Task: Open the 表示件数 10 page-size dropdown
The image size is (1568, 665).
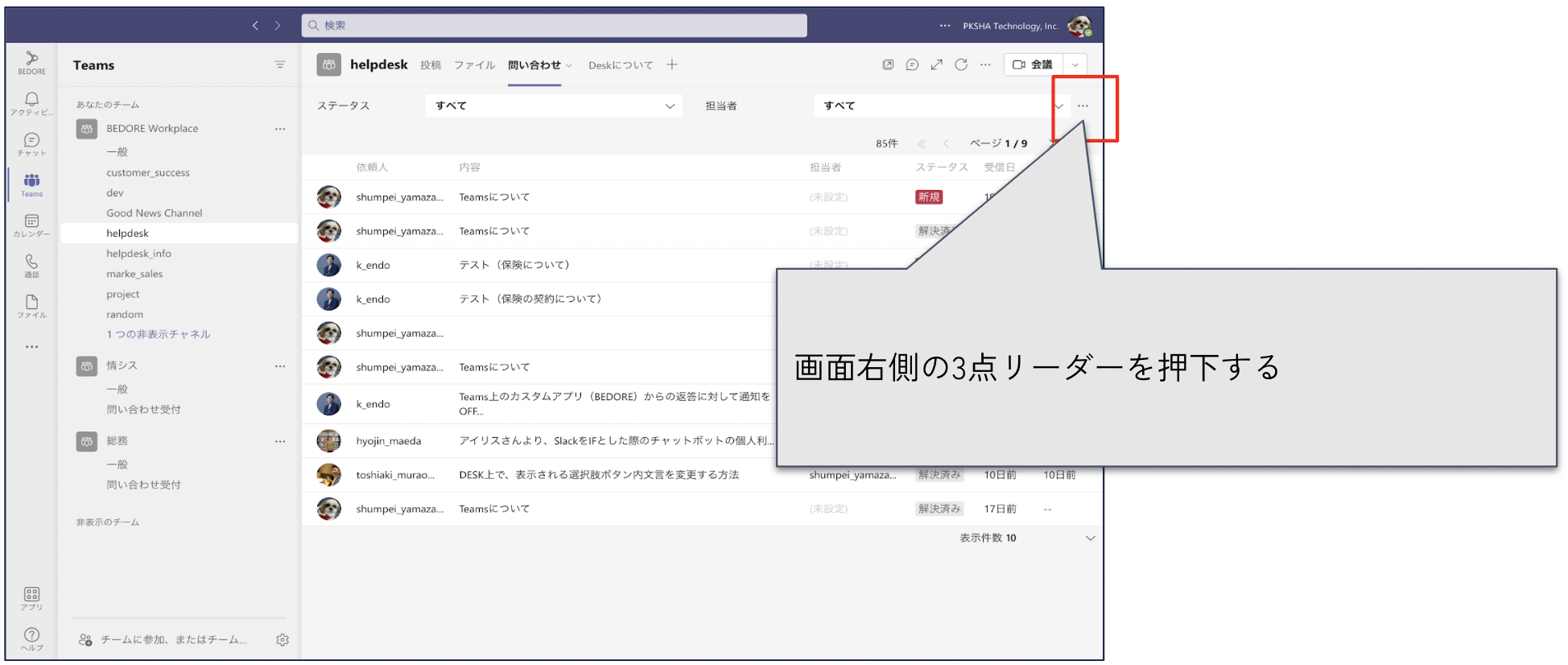Action: coord(1027,538)
